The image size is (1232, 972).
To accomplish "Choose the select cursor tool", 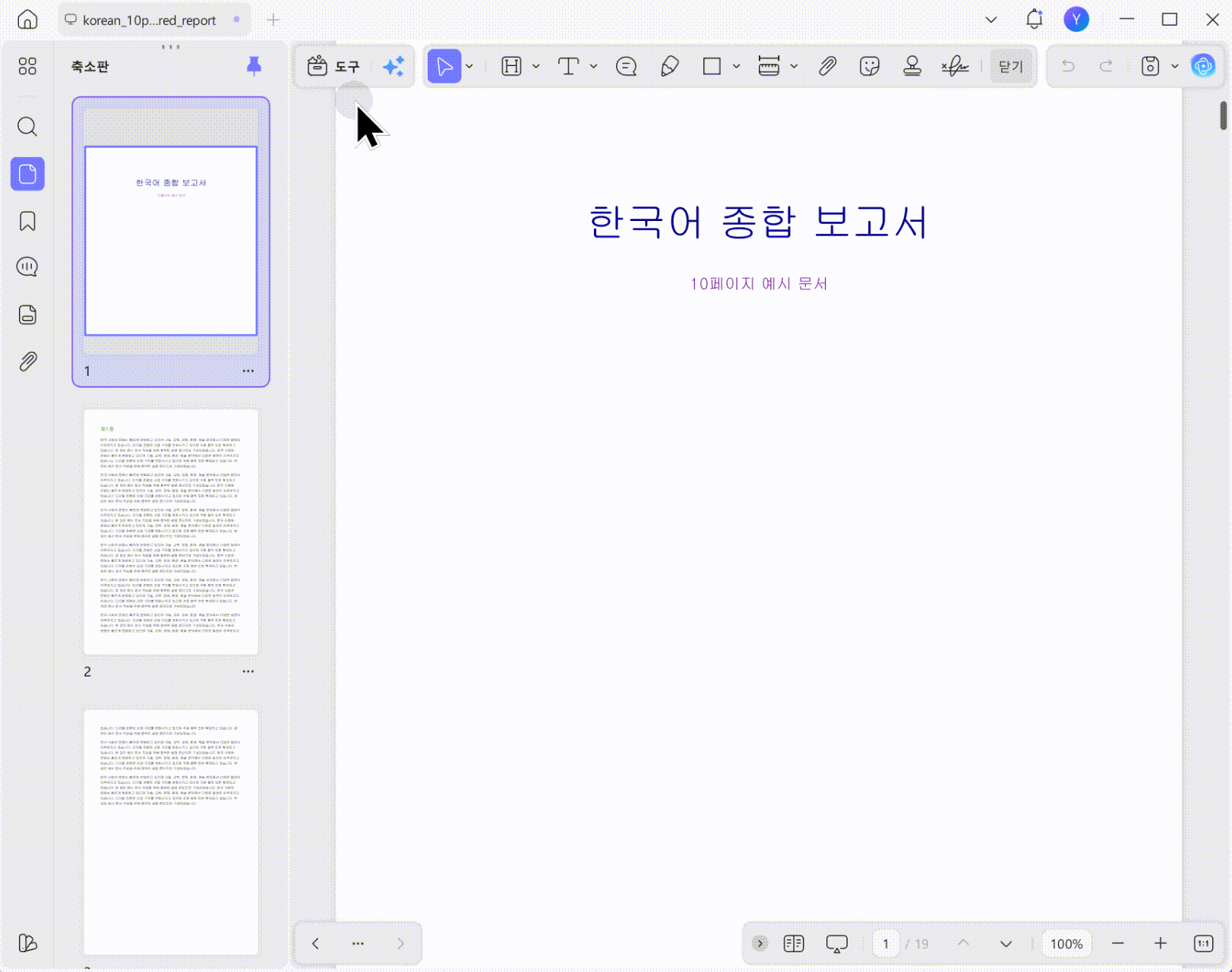I will 444,67.
